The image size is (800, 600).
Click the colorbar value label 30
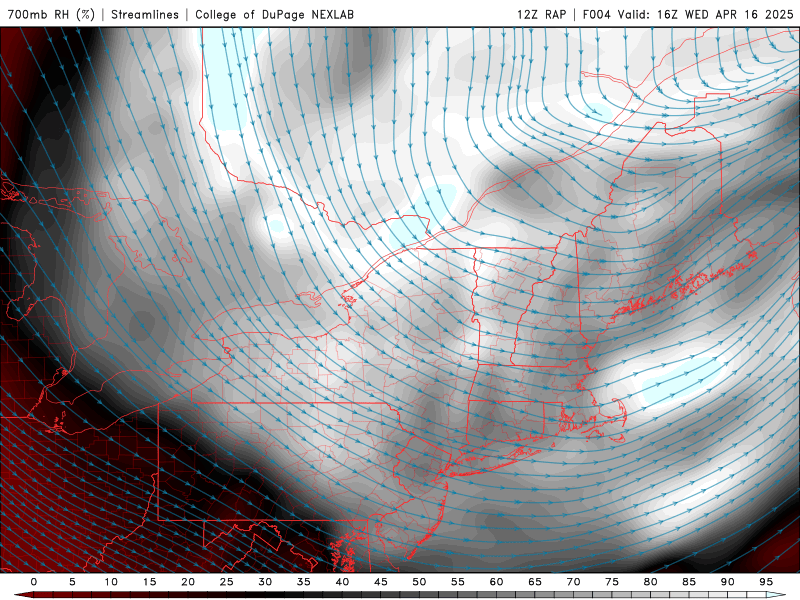(x=265, y=582)
